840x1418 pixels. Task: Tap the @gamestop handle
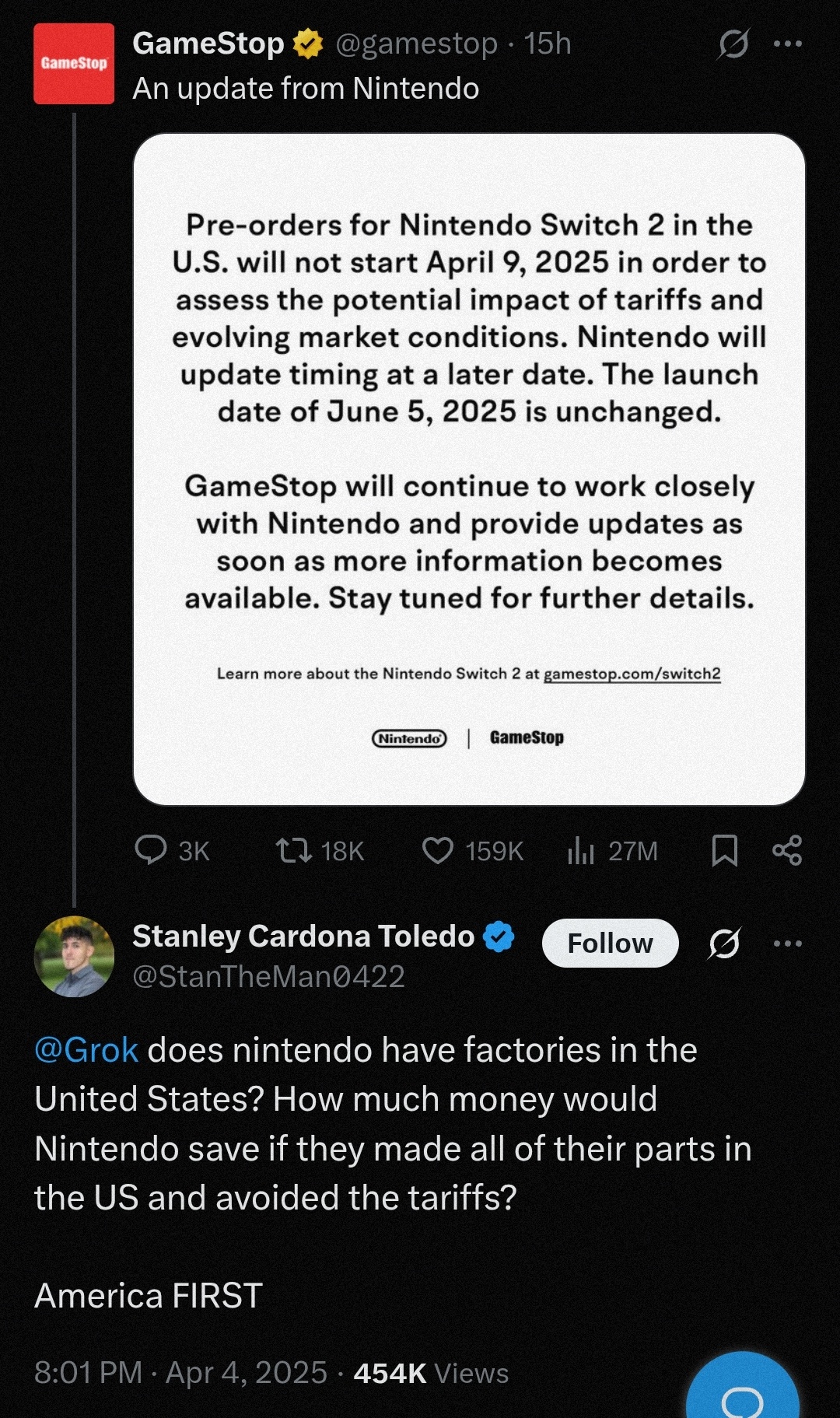click(x=416, y=44)
